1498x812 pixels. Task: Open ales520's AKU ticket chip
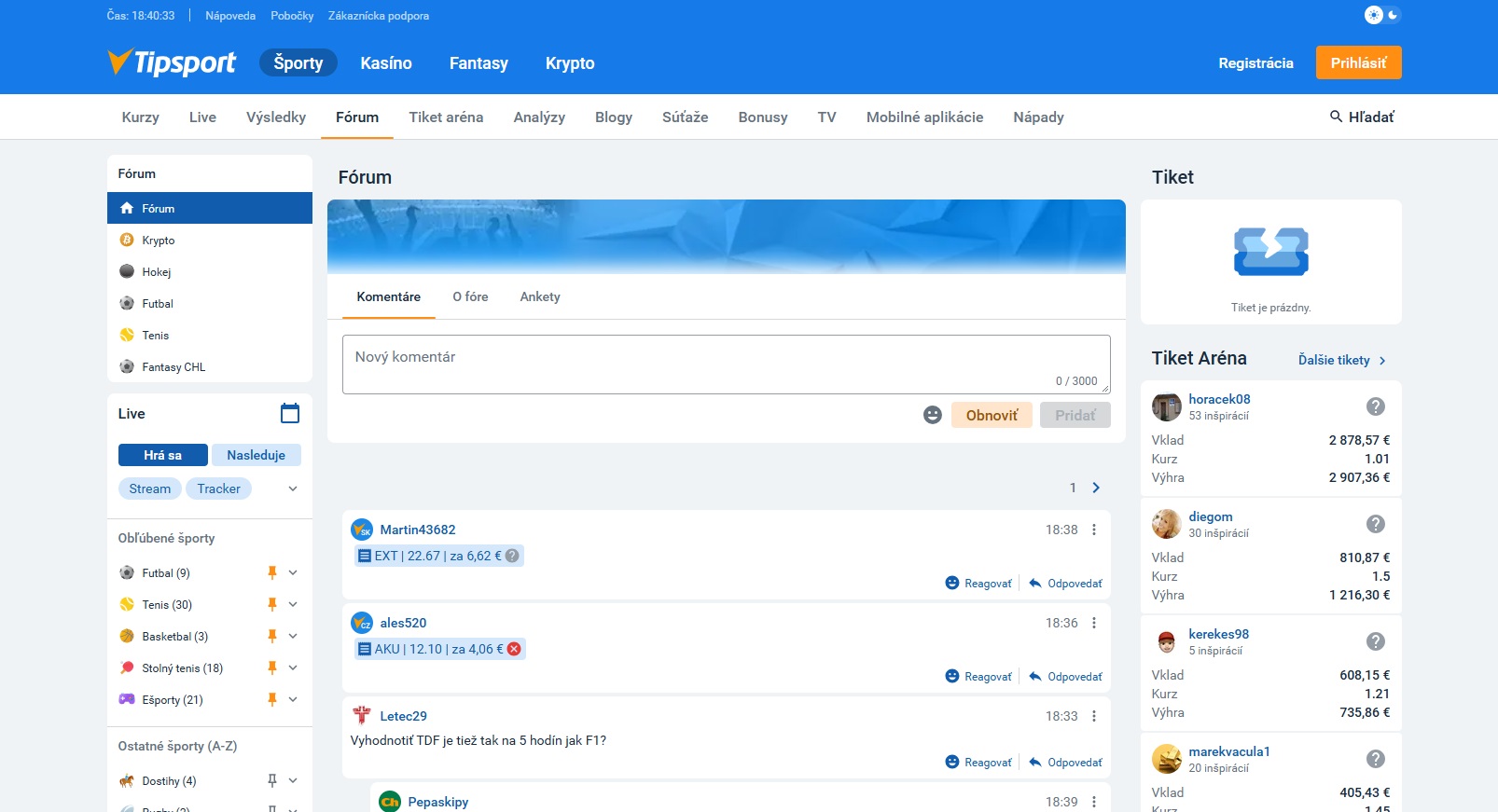pyautogui.click(x=439, y=649)
